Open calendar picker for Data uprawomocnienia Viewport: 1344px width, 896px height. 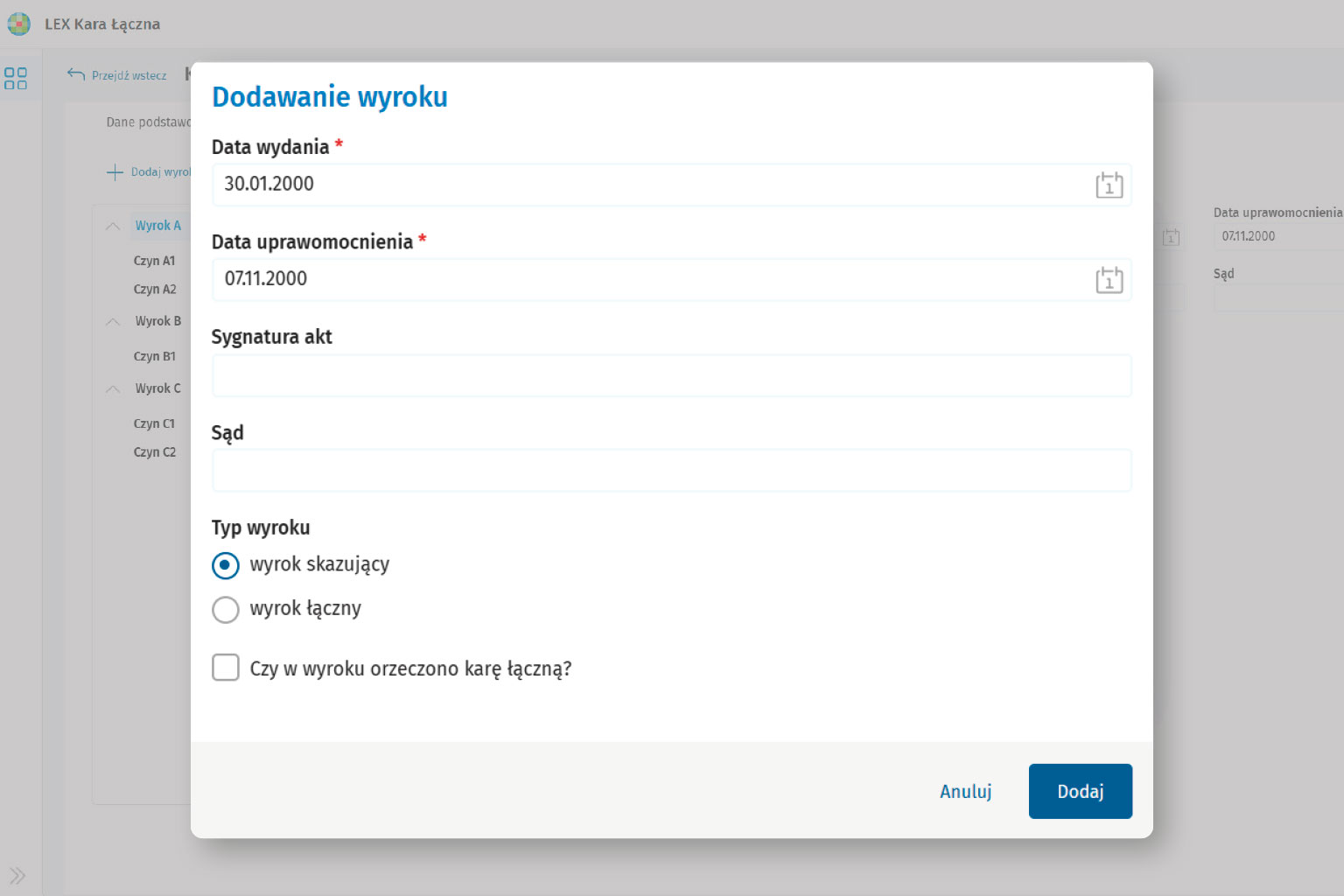(x=1109, y=280)
